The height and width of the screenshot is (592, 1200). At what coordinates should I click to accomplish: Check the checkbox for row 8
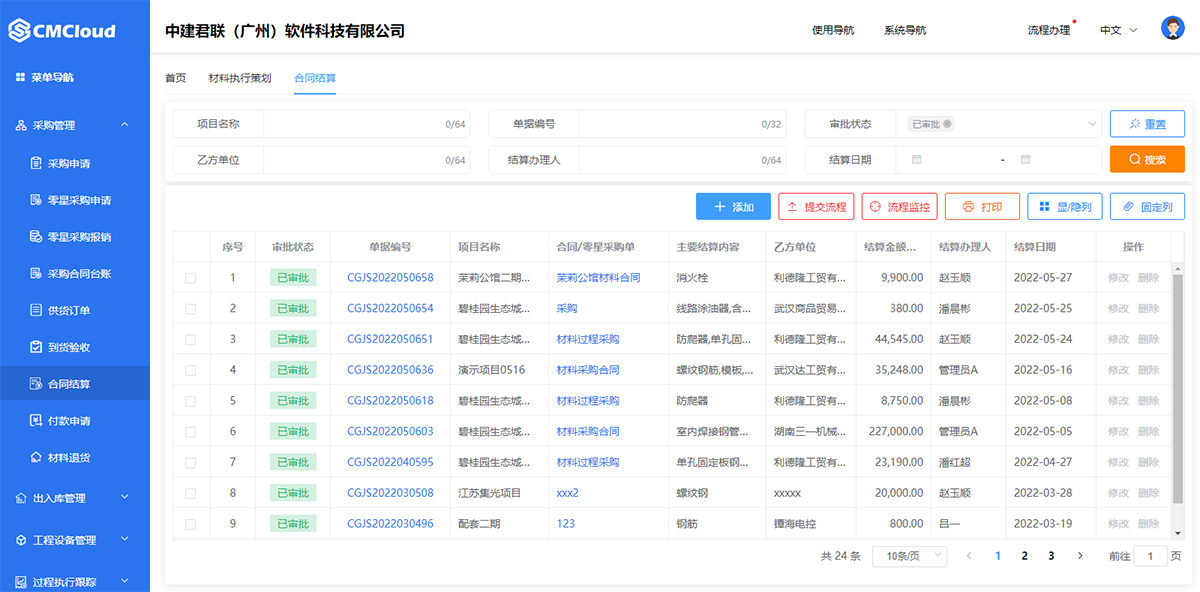click(x=191, y=493)
